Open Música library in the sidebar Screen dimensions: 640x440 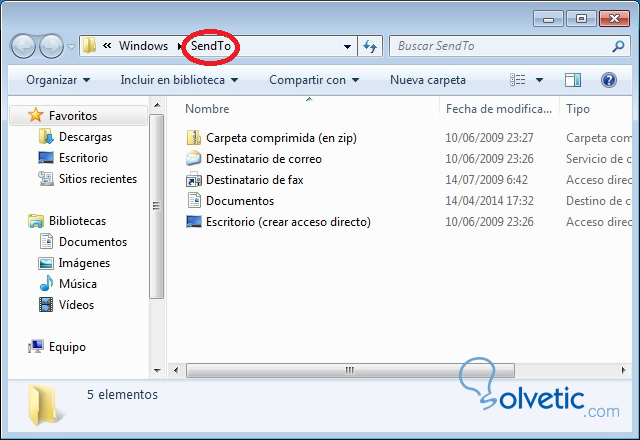pyautogui.click(x=78, y=284)
